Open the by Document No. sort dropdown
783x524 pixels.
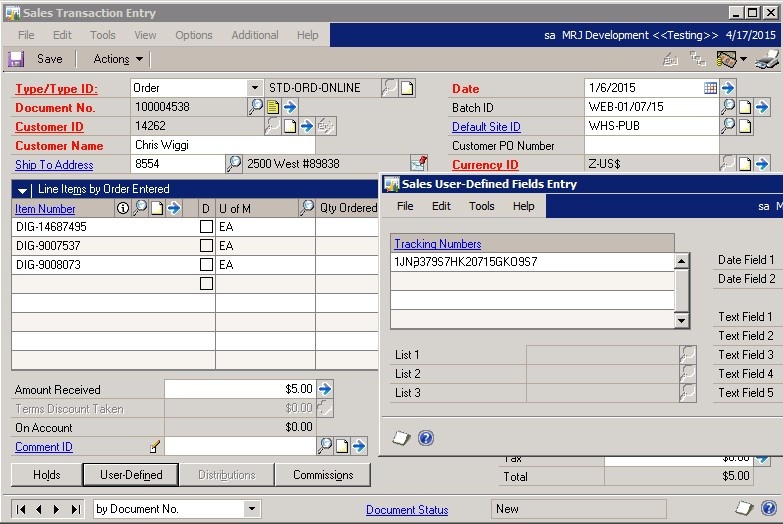click(x=252, y=509)
